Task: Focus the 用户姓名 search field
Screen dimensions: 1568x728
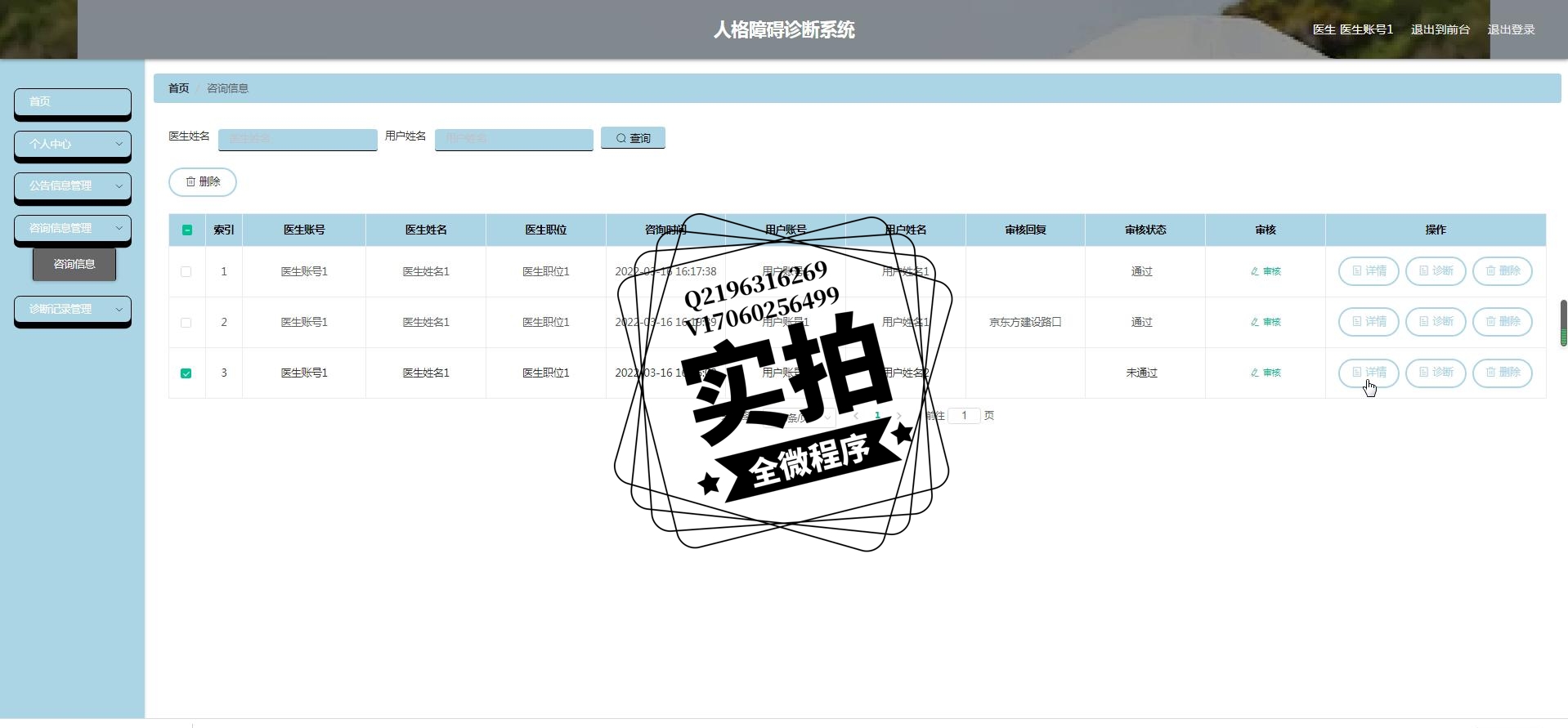Action: pyautogui.click(x=513, y=139)
